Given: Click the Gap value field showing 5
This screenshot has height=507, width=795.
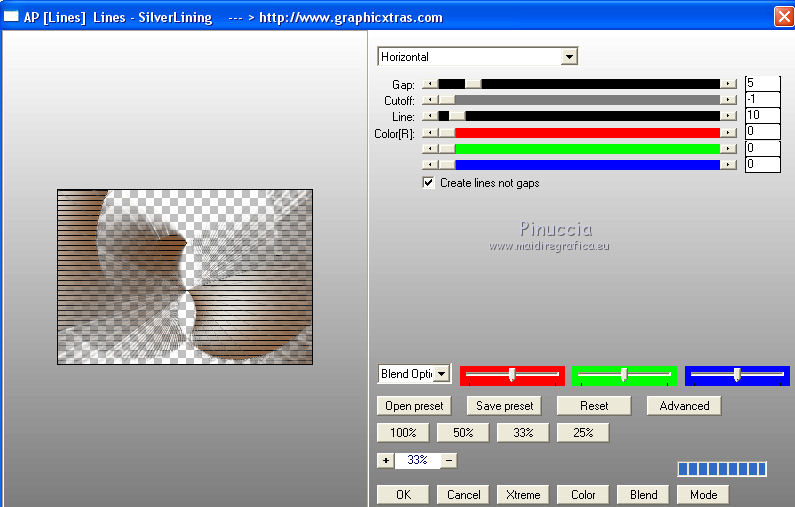Looking at the screenshot, I should tap(762, 83).
